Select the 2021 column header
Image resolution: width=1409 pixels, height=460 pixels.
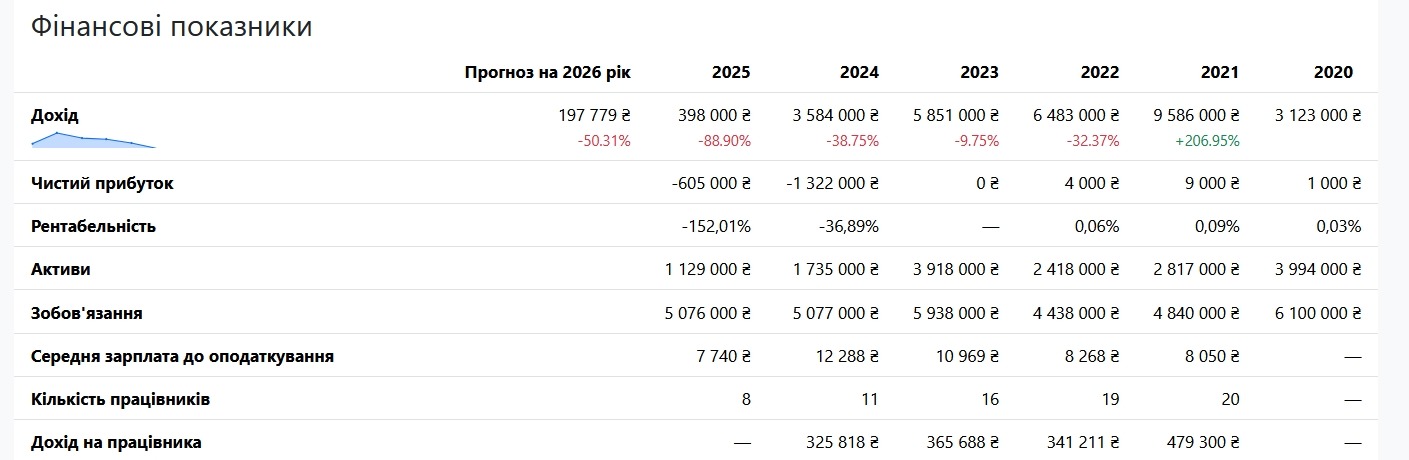[1220, 72]
